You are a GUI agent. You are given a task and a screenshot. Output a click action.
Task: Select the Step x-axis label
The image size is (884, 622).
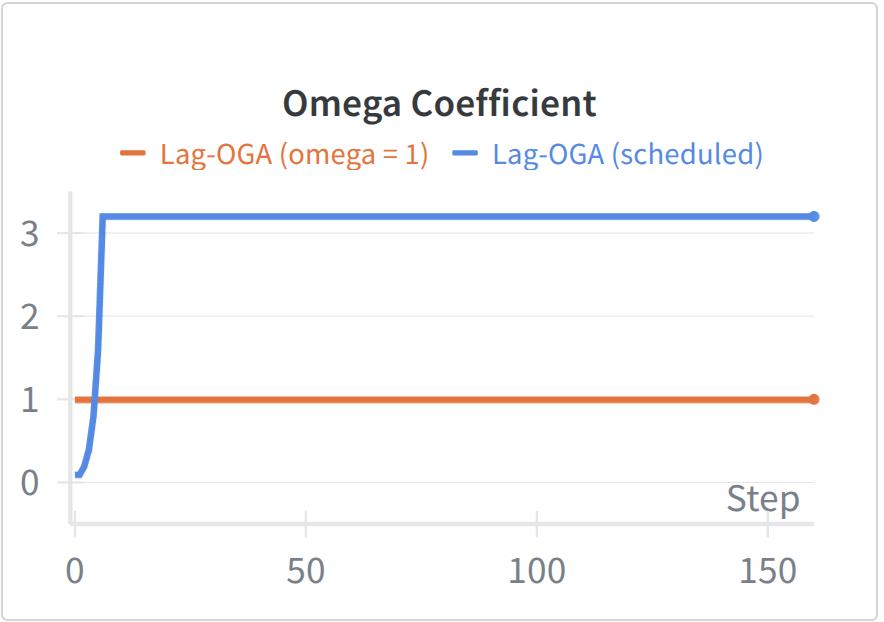point(763,499)
